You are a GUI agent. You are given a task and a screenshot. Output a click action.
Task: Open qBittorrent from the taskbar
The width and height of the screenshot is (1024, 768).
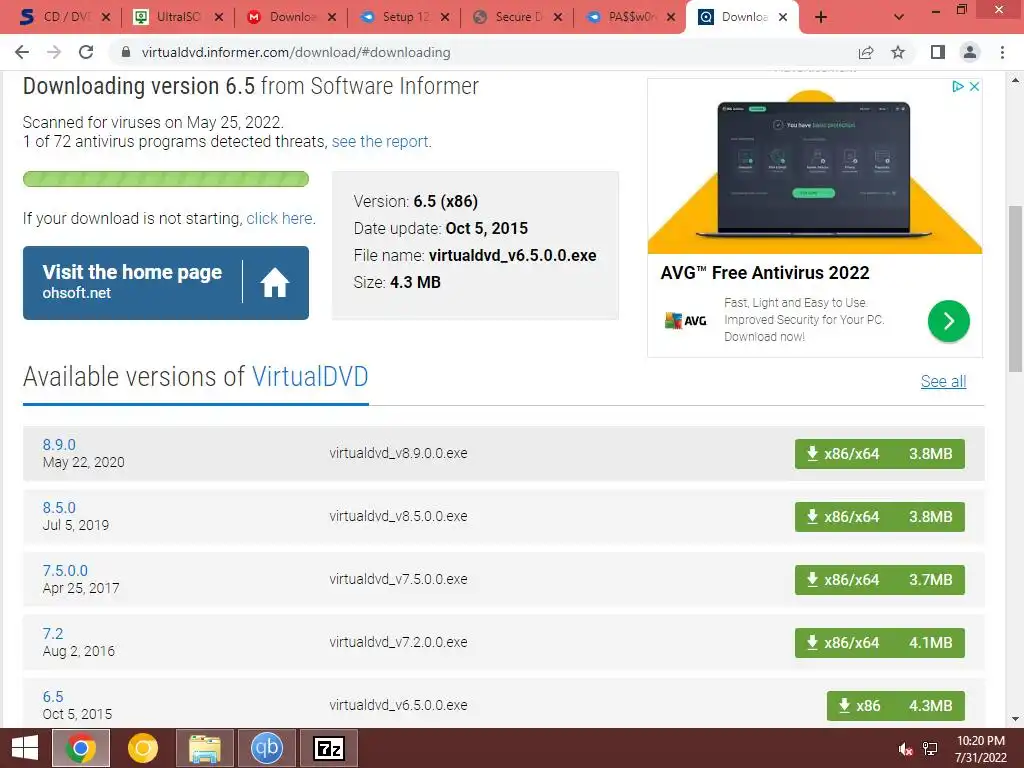[266, 748]
